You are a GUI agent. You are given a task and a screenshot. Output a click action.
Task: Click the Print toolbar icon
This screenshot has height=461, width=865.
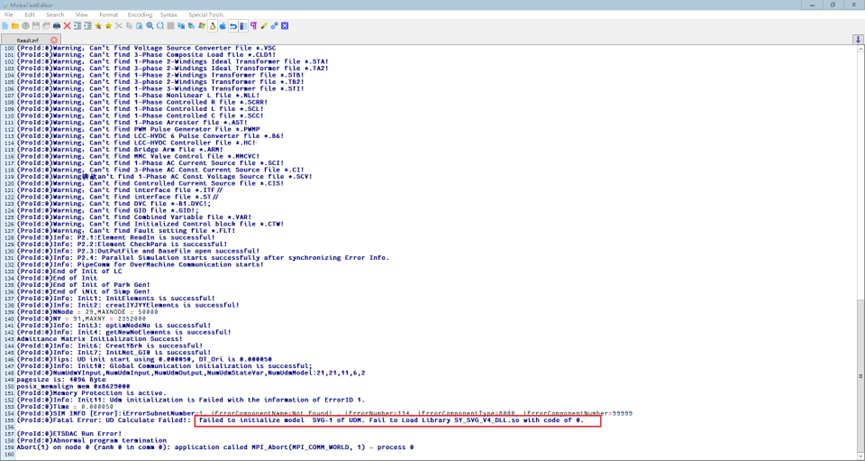pos(56,25)
